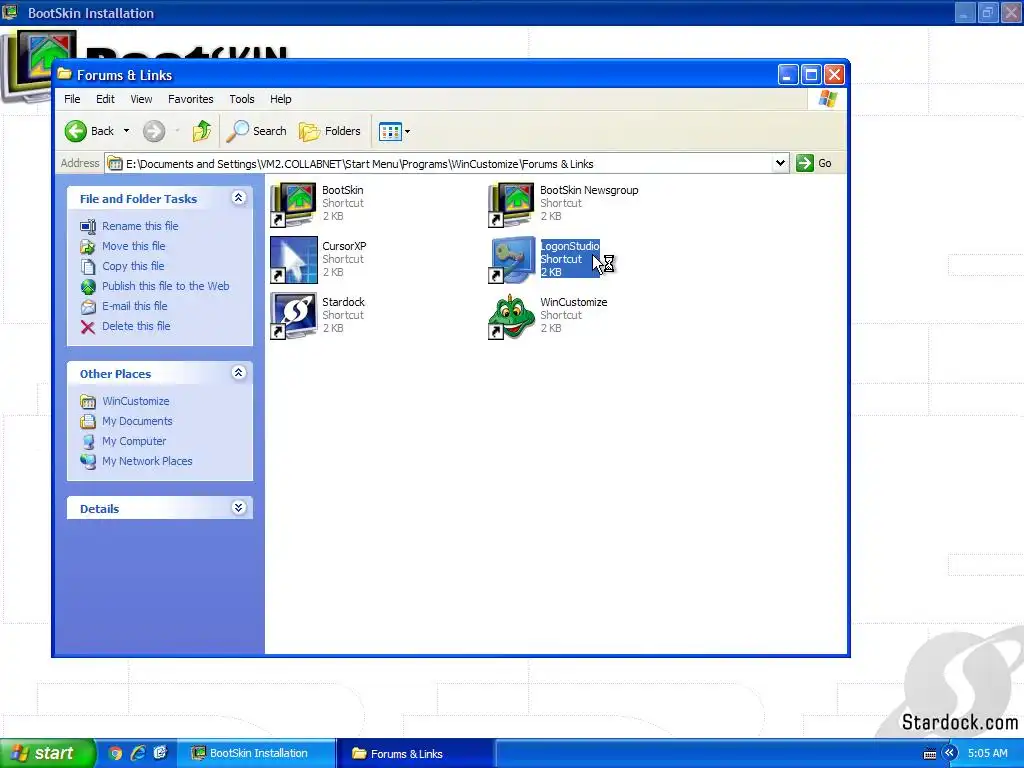Minimize the Forums & Links window

[788, 75]
